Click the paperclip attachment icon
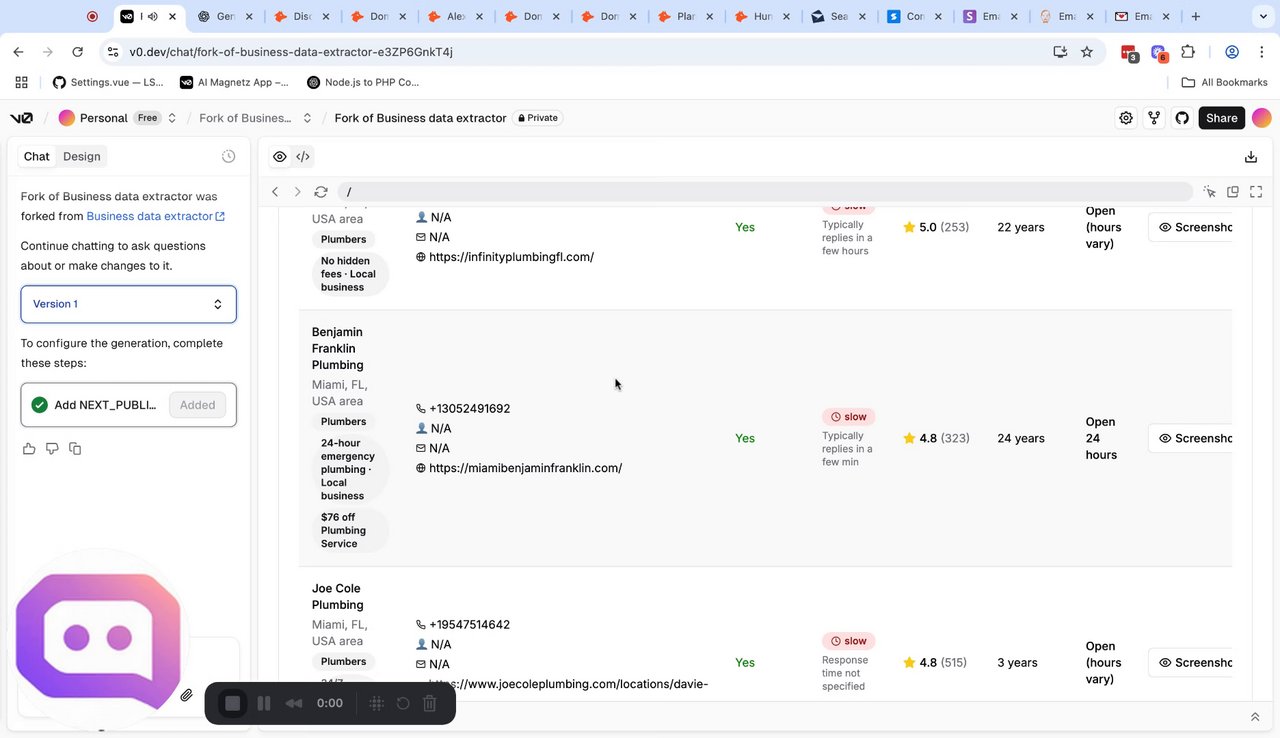 click(186, 695)
